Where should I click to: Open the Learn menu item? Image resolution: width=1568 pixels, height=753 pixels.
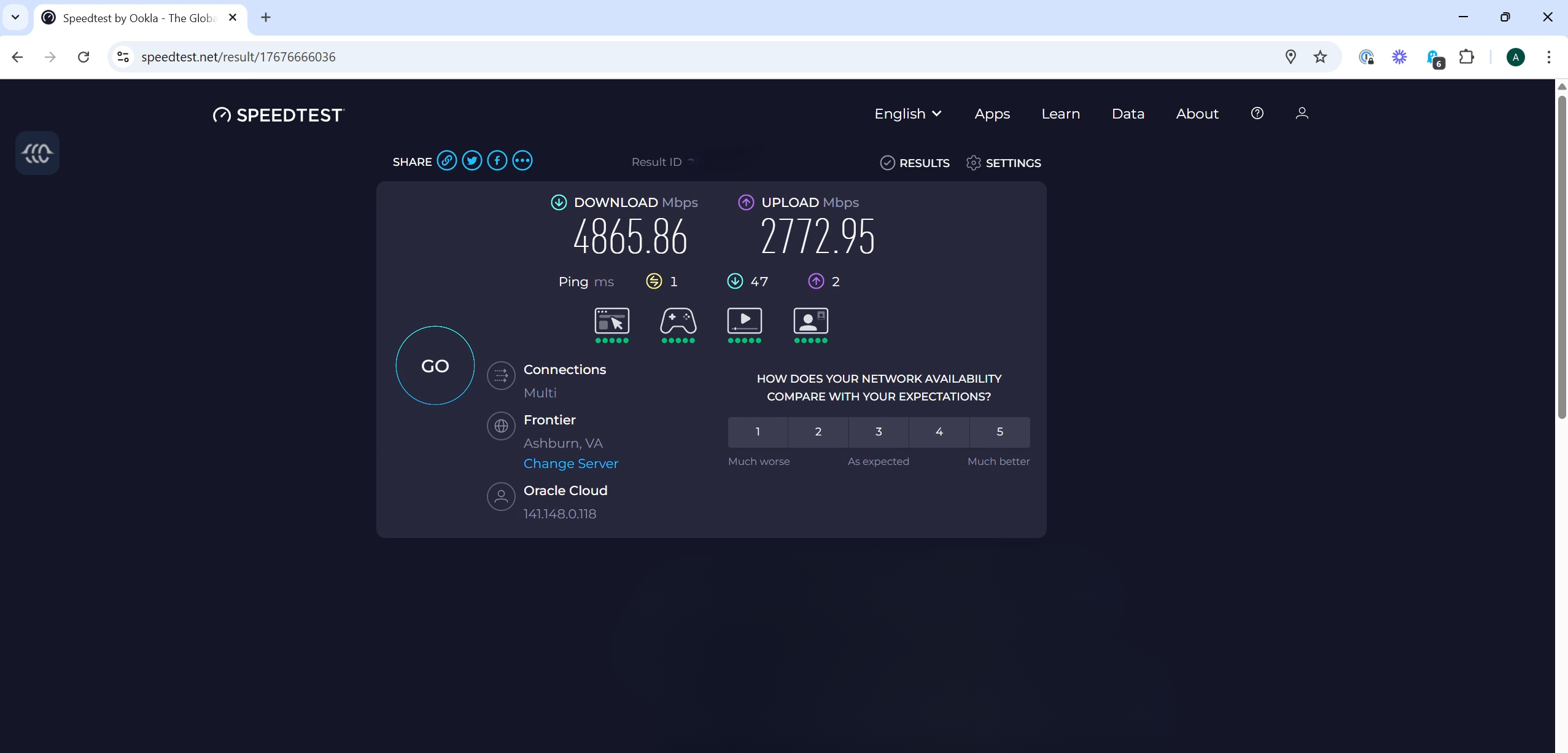(1060, 114)
